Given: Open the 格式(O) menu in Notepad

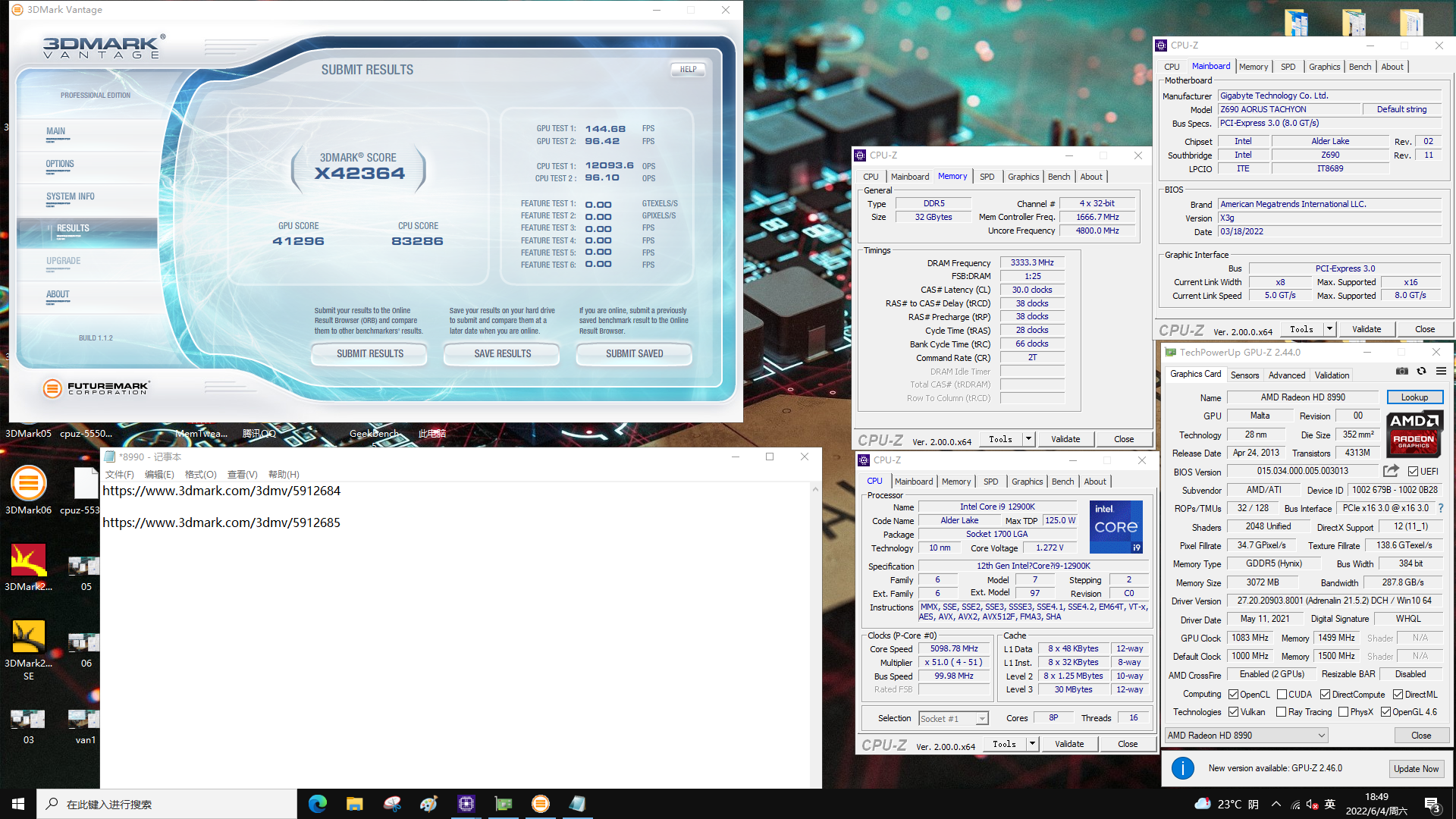Looking at the screenshot, I should coord(201,475).
